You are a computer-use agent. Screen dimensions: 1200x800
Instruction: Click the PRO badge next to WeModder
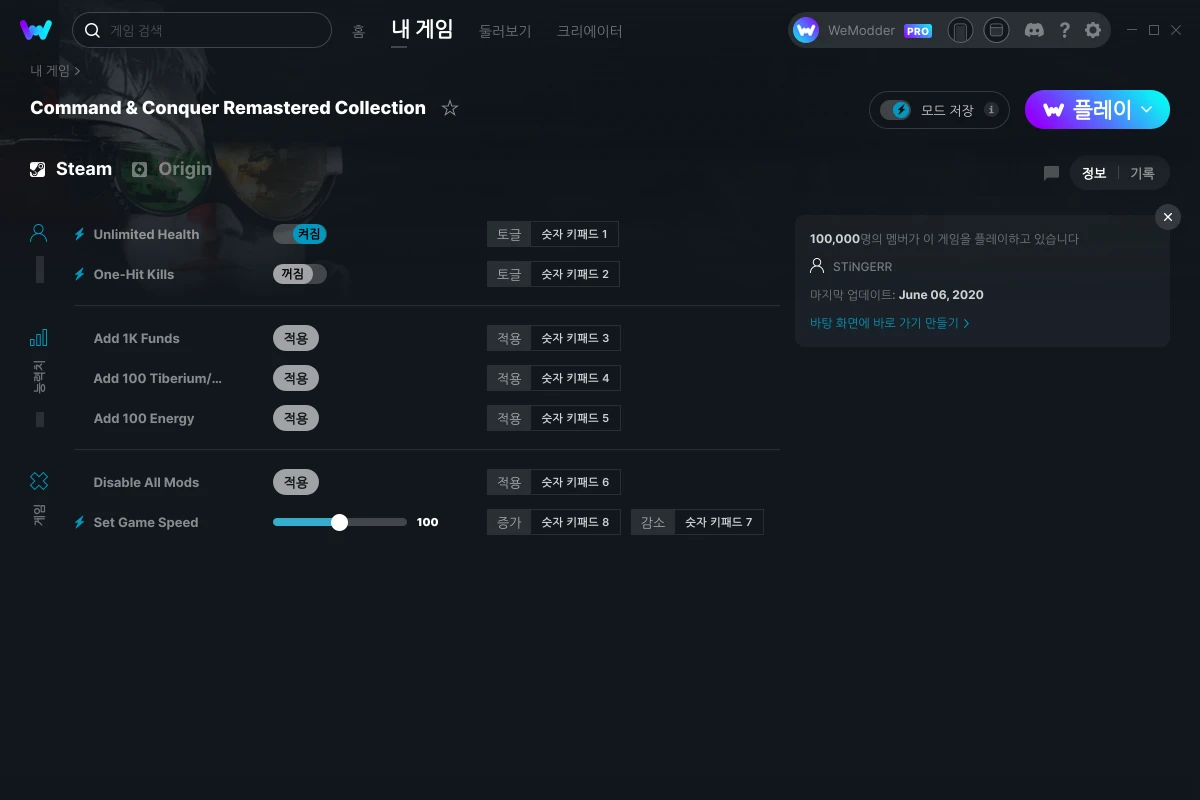point(918,31)
